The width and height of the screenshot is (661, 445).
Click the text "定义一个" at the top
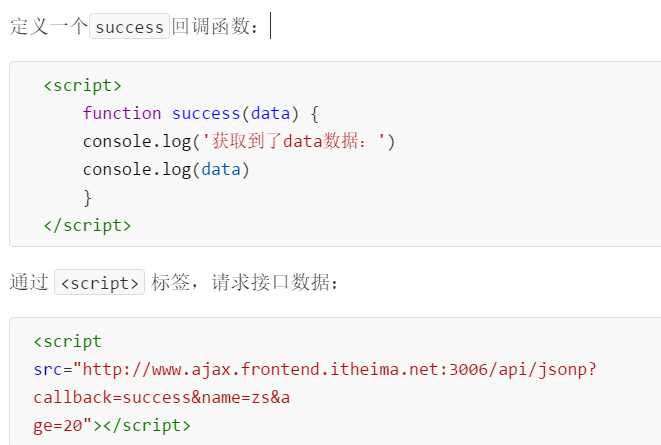(48, 27)
